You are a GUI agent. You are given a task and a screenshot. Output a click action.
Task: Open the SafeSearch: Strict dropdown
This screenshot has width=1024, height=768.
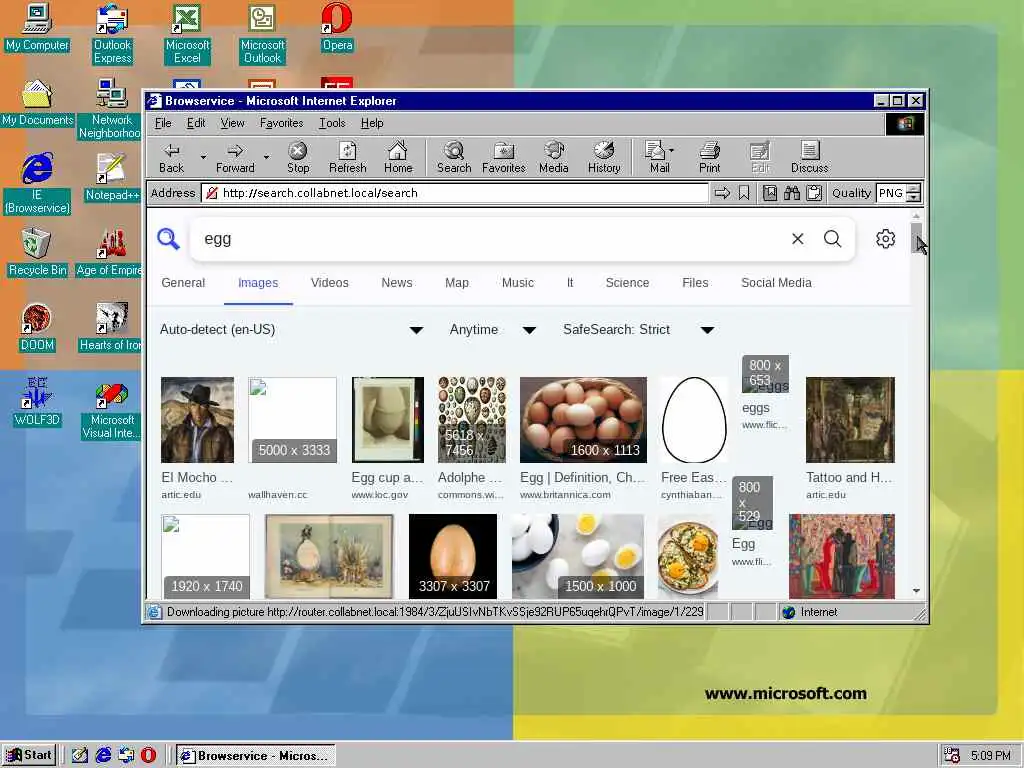(x=639, y=330)
